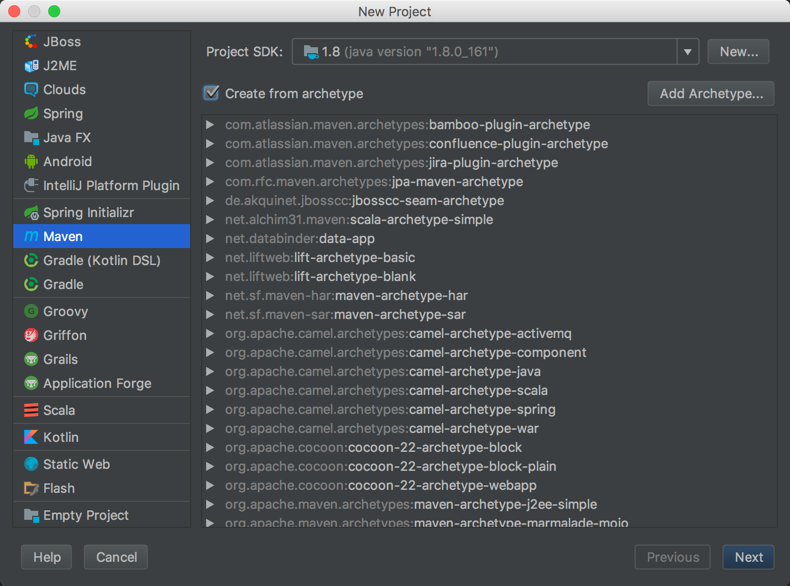Click the JBoss icon in the sidebar
The width and height of the screenshot is (790, 586).
point(31,42)
